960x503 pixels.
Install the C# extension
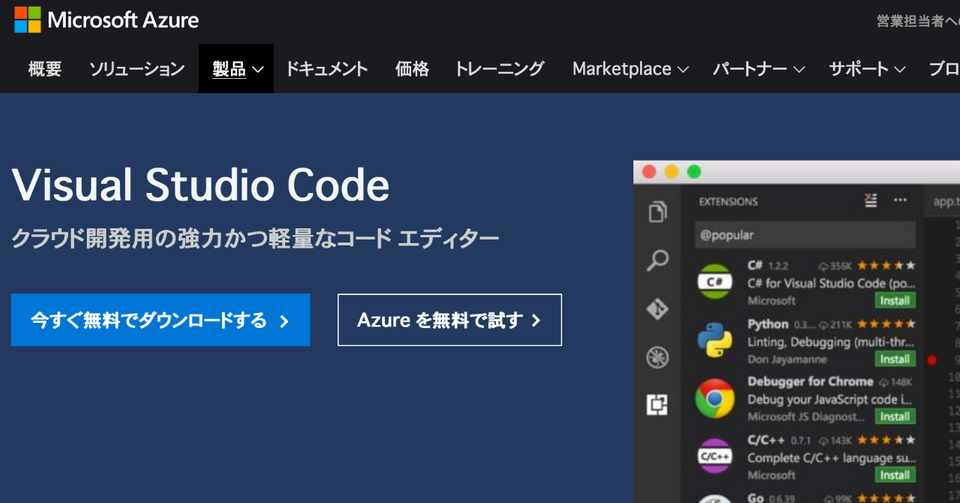click(x=894, y=300)
